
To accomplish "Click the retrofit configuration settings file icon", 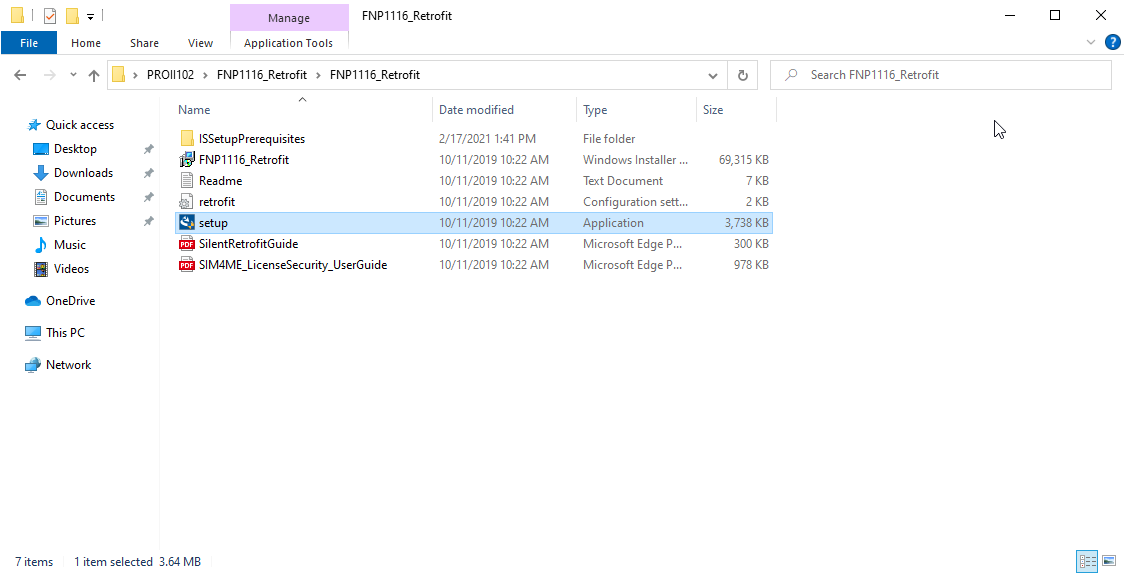I will (186, 202).
